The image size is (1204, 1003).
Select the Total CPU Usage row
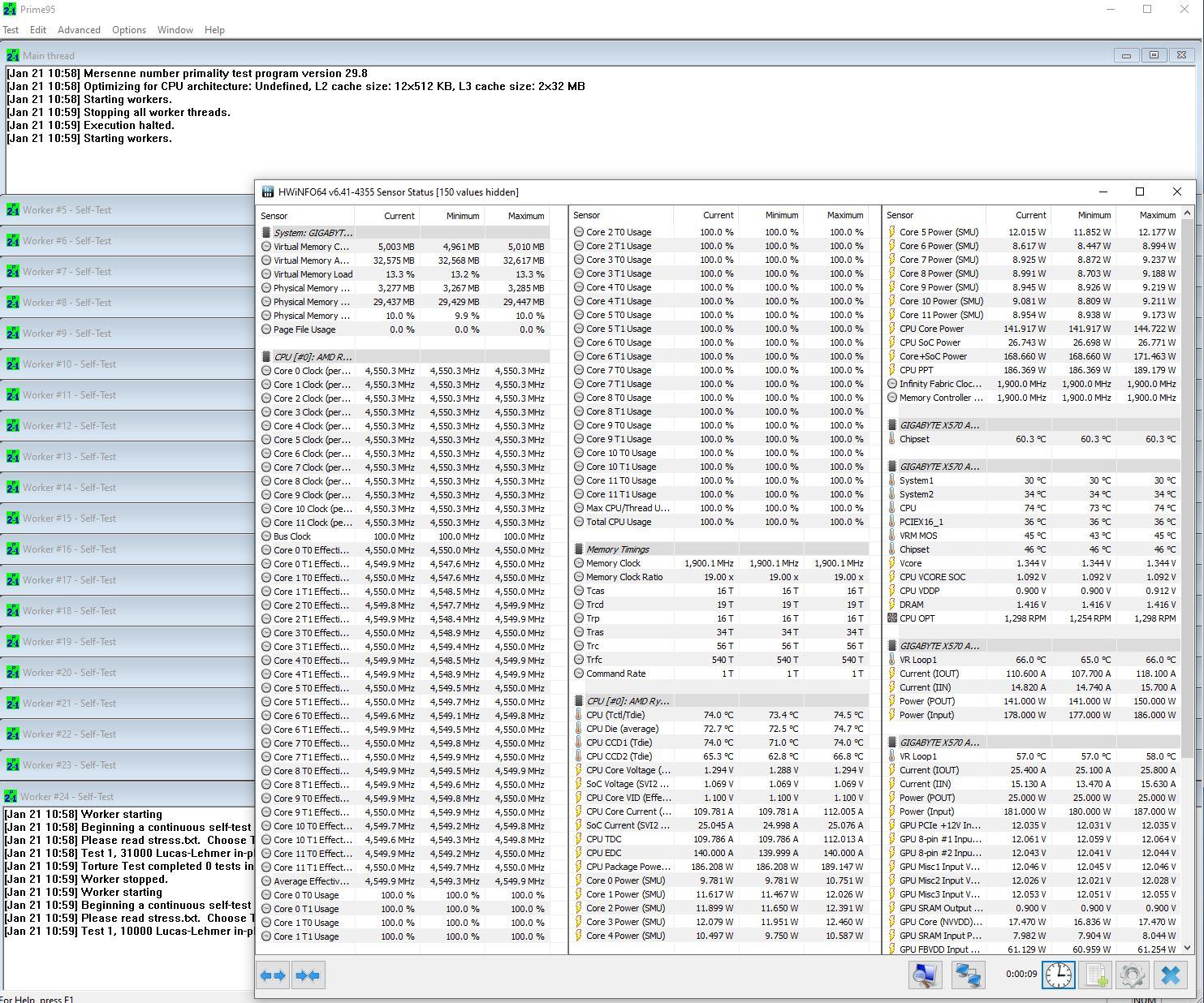(719, 522)
